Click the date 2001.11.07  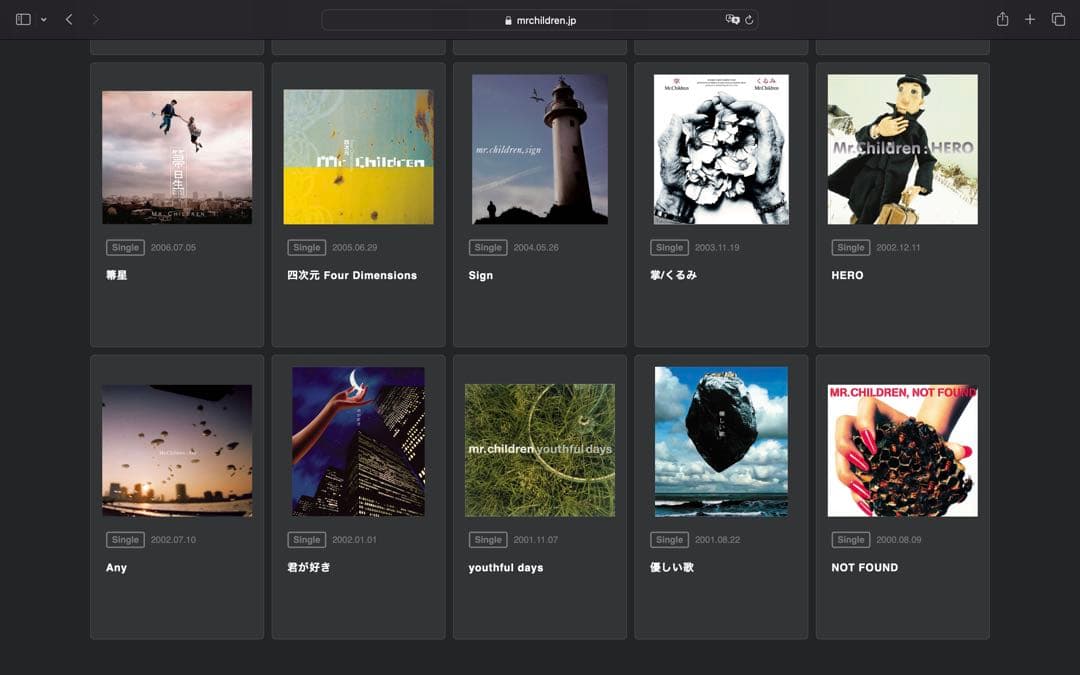536,539
